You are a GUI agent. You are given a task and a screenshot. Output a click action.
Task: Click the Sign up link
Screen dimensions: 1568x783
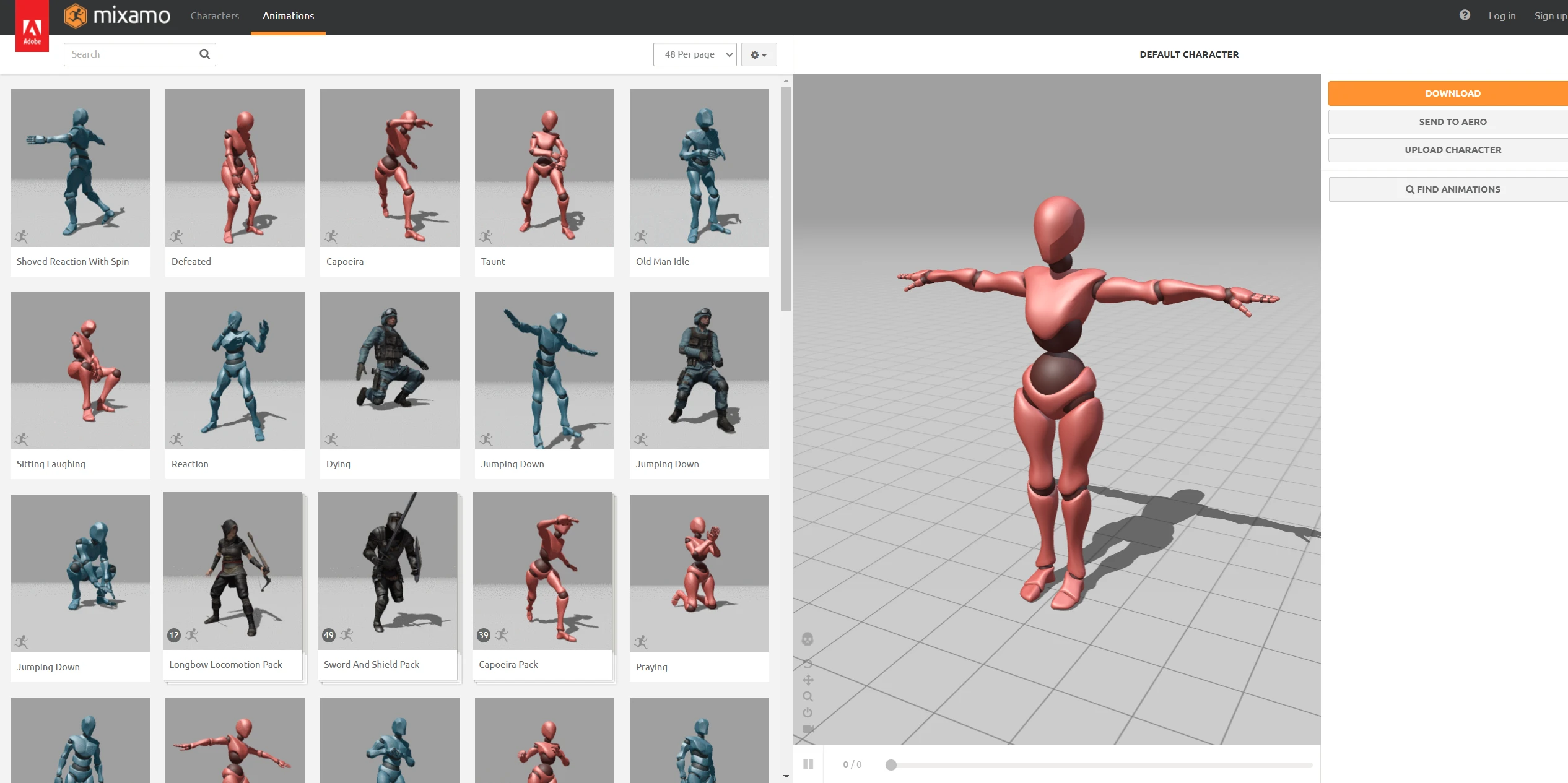coord(1551,16)
